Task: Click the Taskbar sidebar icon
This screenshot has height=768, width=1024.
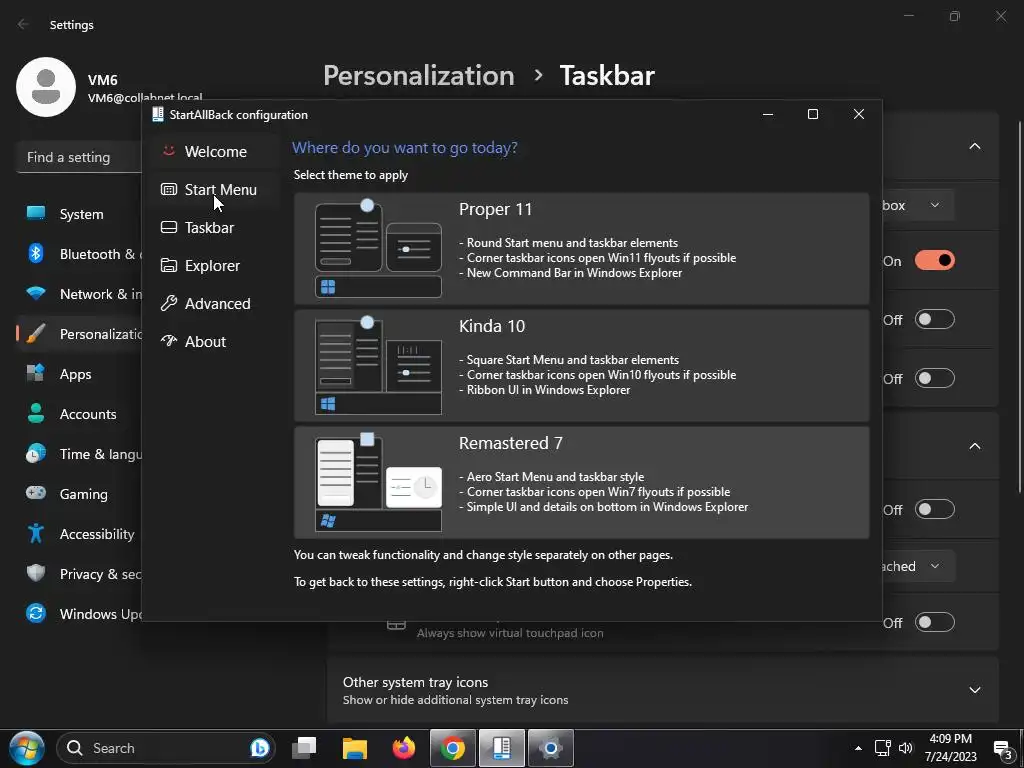Action: pyautogui.click(x=168, y=227)
